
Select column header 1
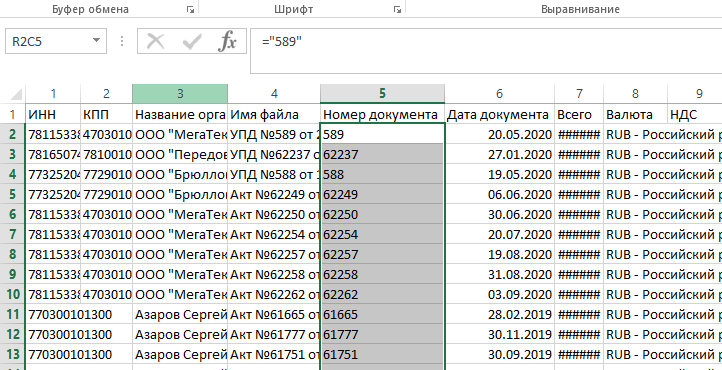53,94
